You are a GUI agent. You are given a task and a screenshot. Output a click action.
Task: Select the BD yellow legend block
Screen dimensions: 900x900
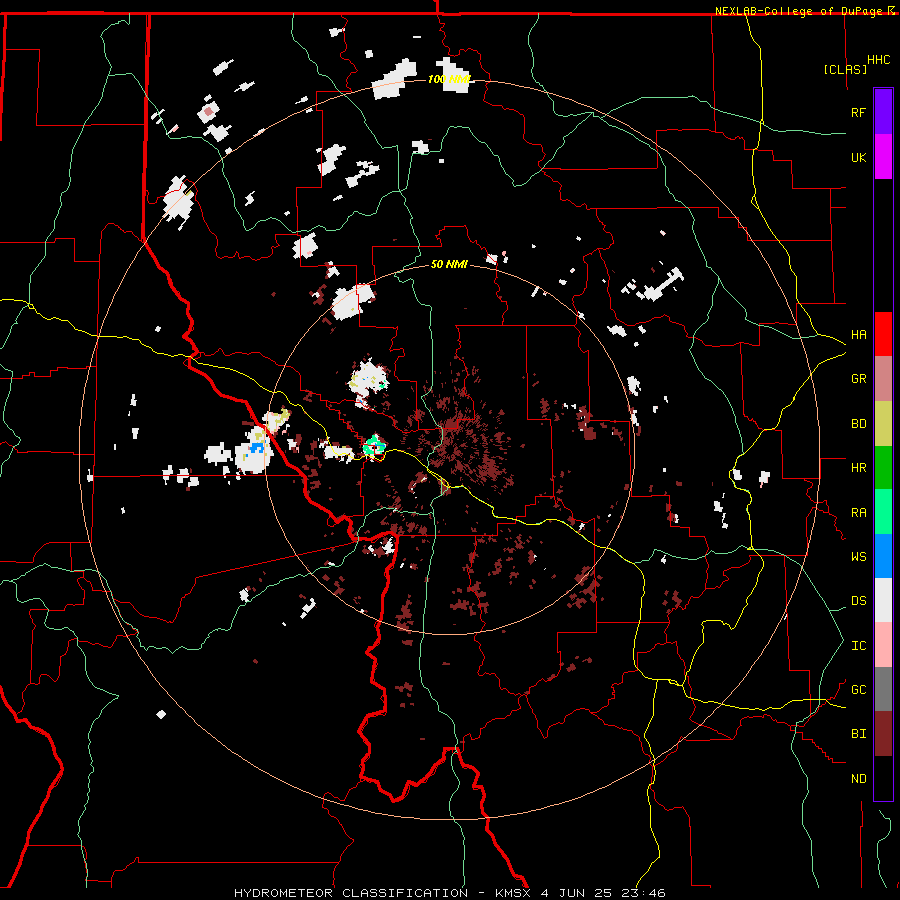[x=883, y=424]
